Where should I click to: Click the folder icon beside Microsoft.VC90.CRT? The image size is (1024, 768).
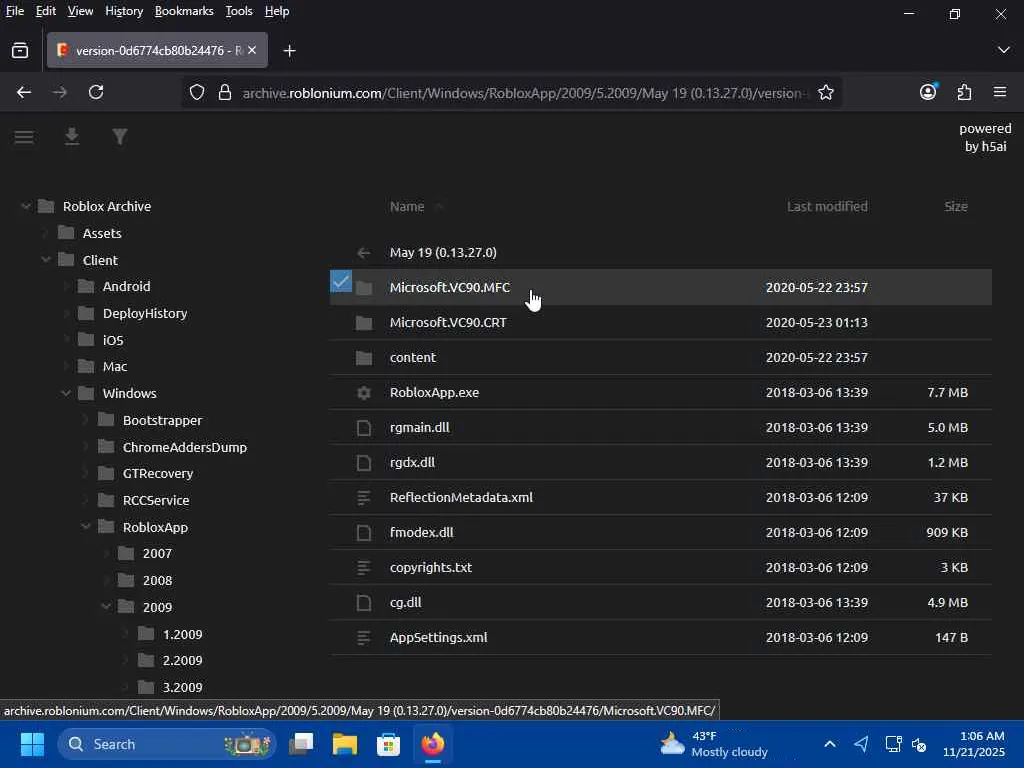pyautogui.click(x=364, y=323)
